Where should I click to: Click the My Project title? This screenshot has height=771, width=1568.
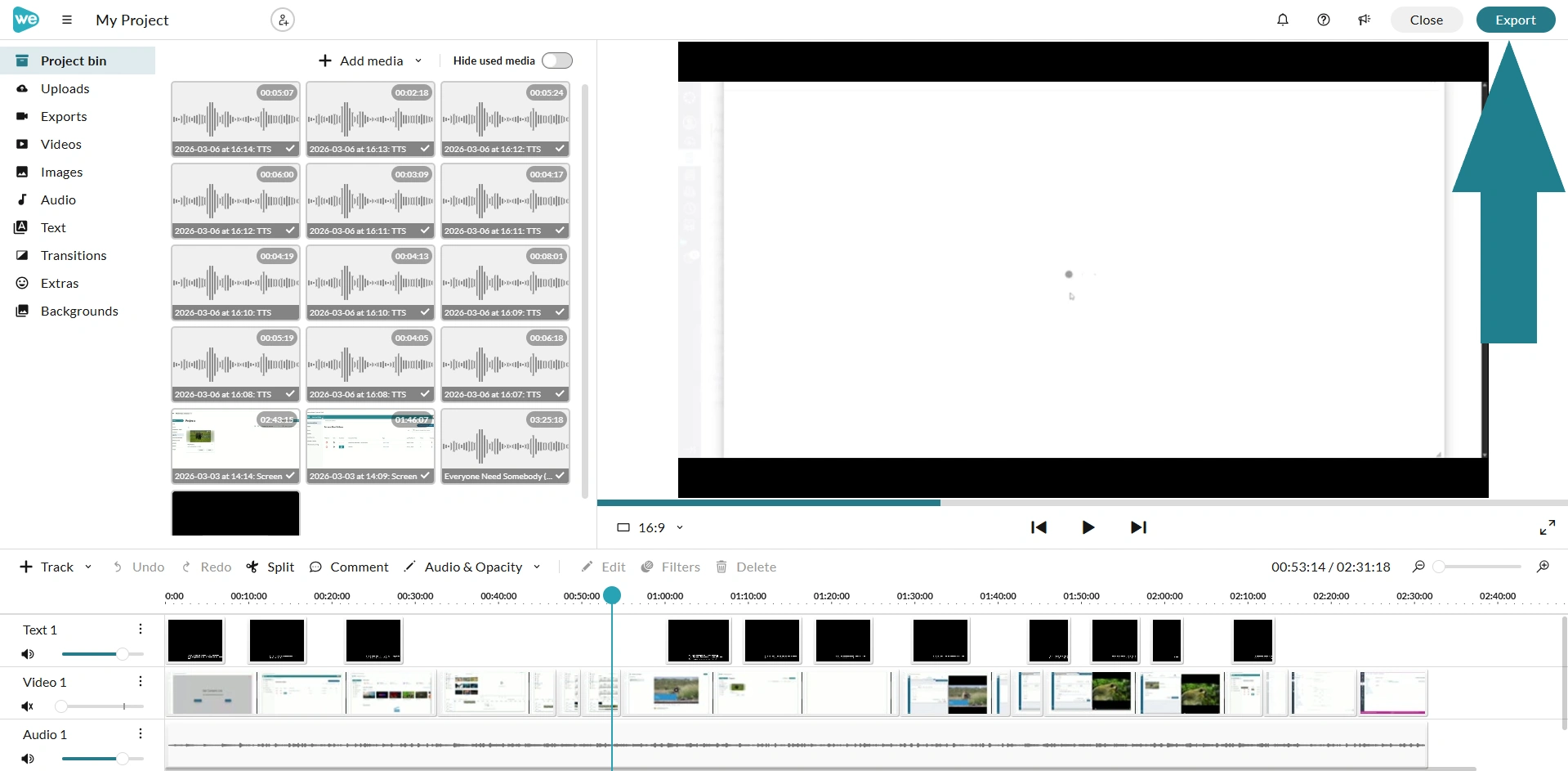[132, 20]
